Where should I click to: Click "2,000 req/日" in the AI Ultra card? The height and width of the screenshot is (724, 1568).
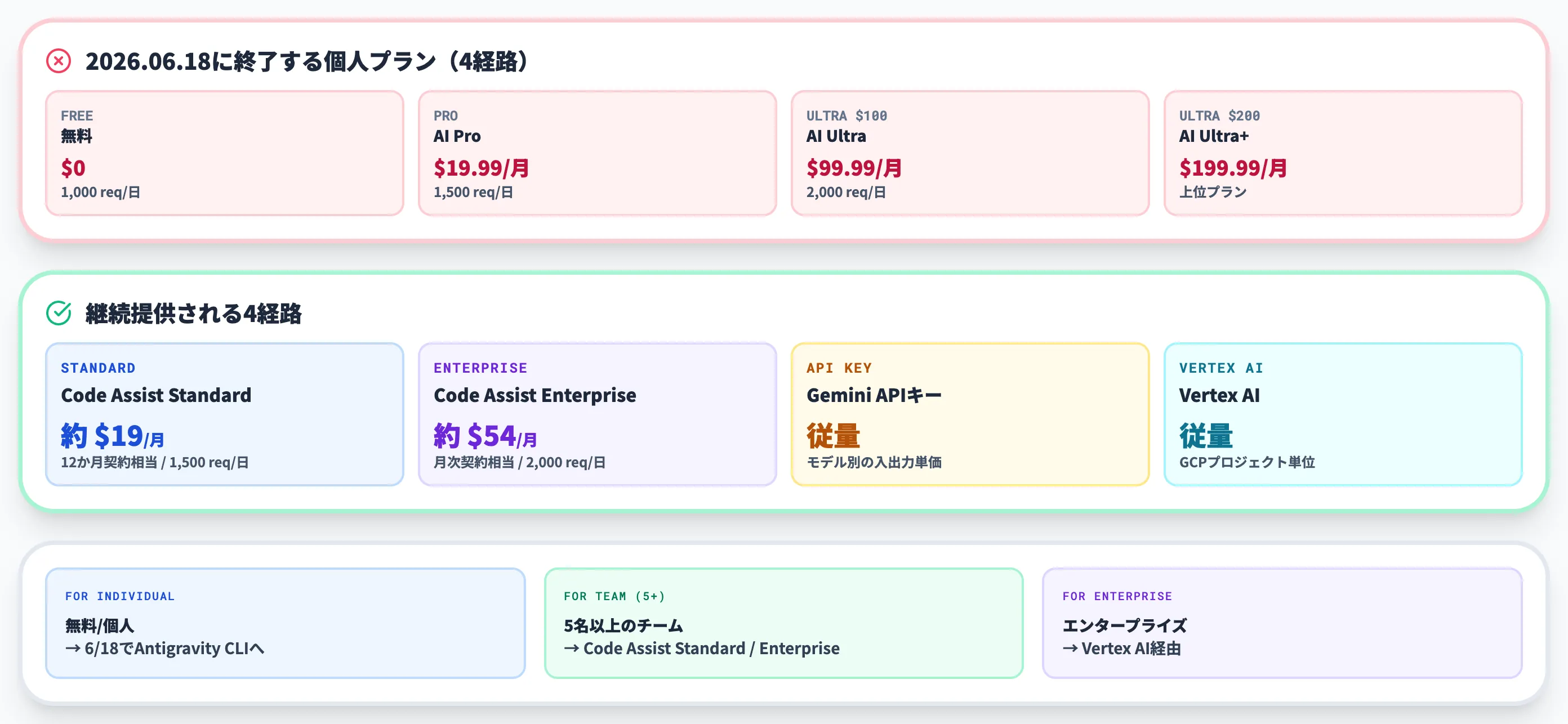[846, 191]
